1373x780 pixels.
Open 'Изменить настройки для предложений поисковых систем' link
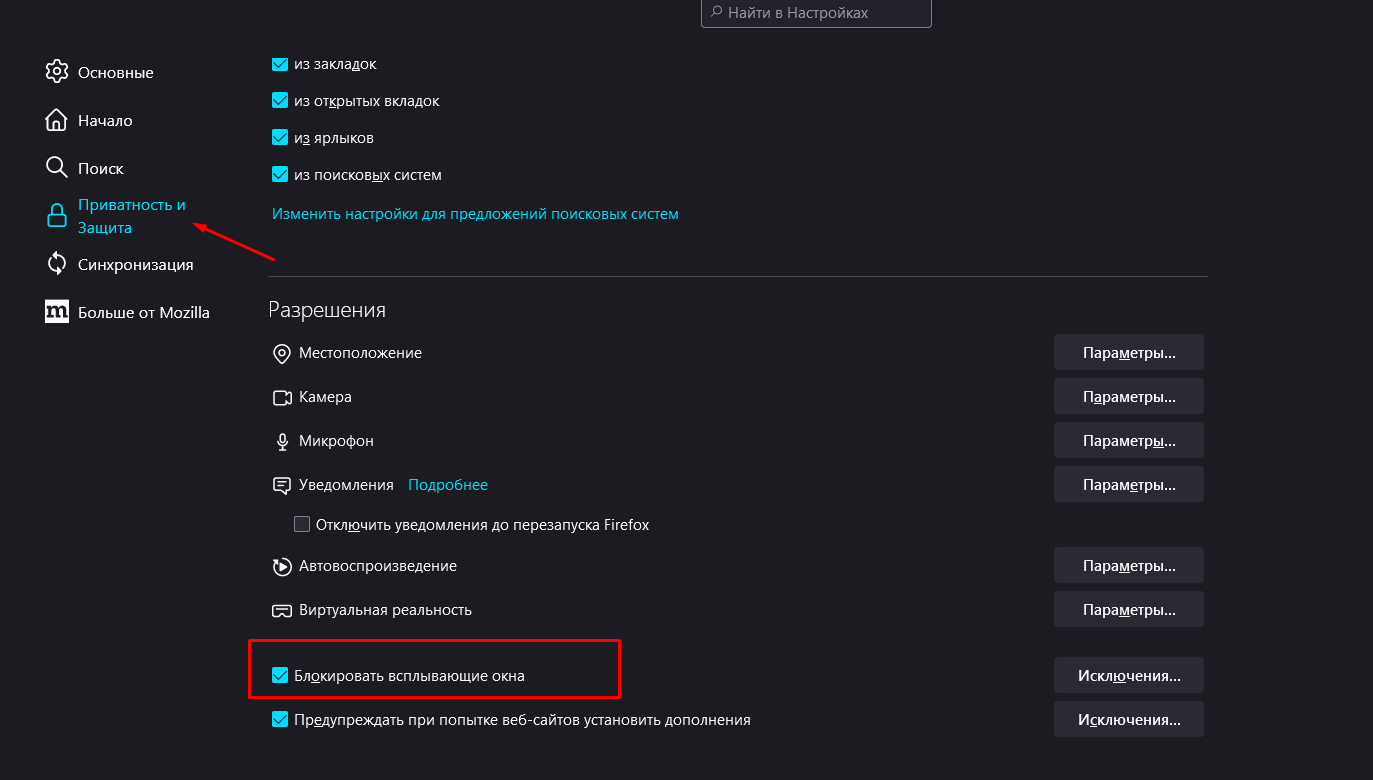coord(475,214)
